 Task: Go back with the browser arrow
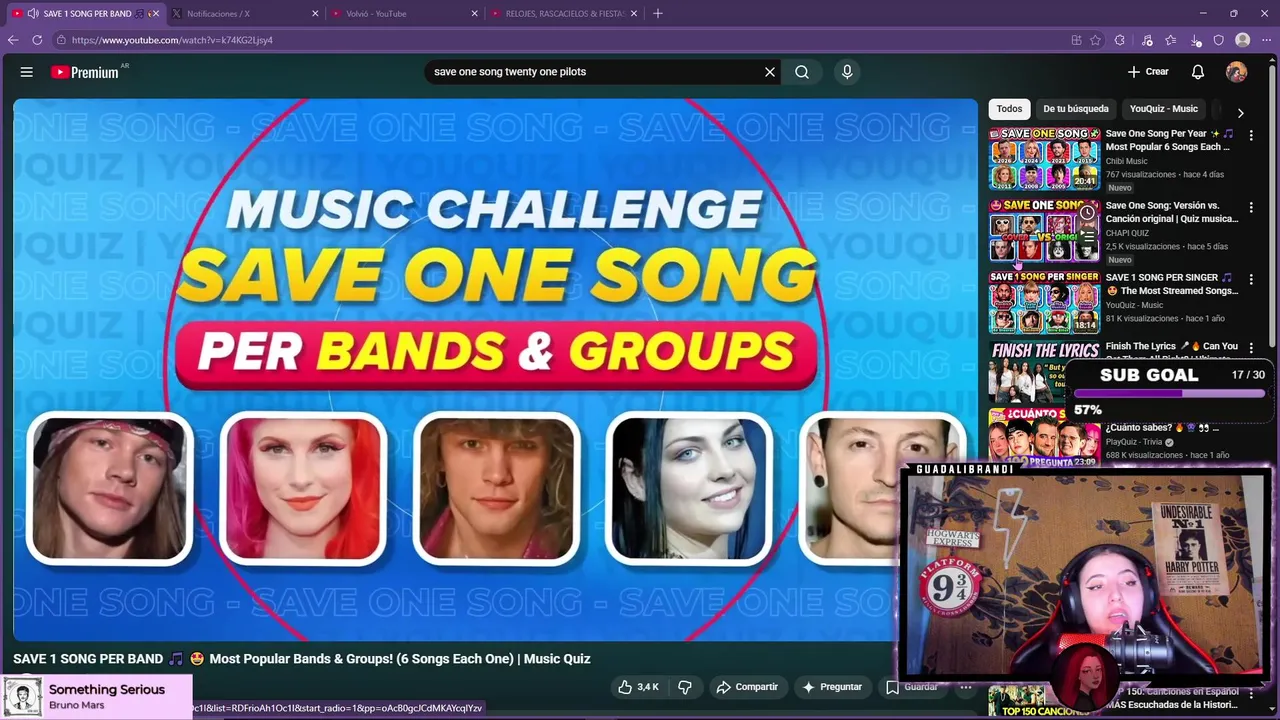[12, 40]
